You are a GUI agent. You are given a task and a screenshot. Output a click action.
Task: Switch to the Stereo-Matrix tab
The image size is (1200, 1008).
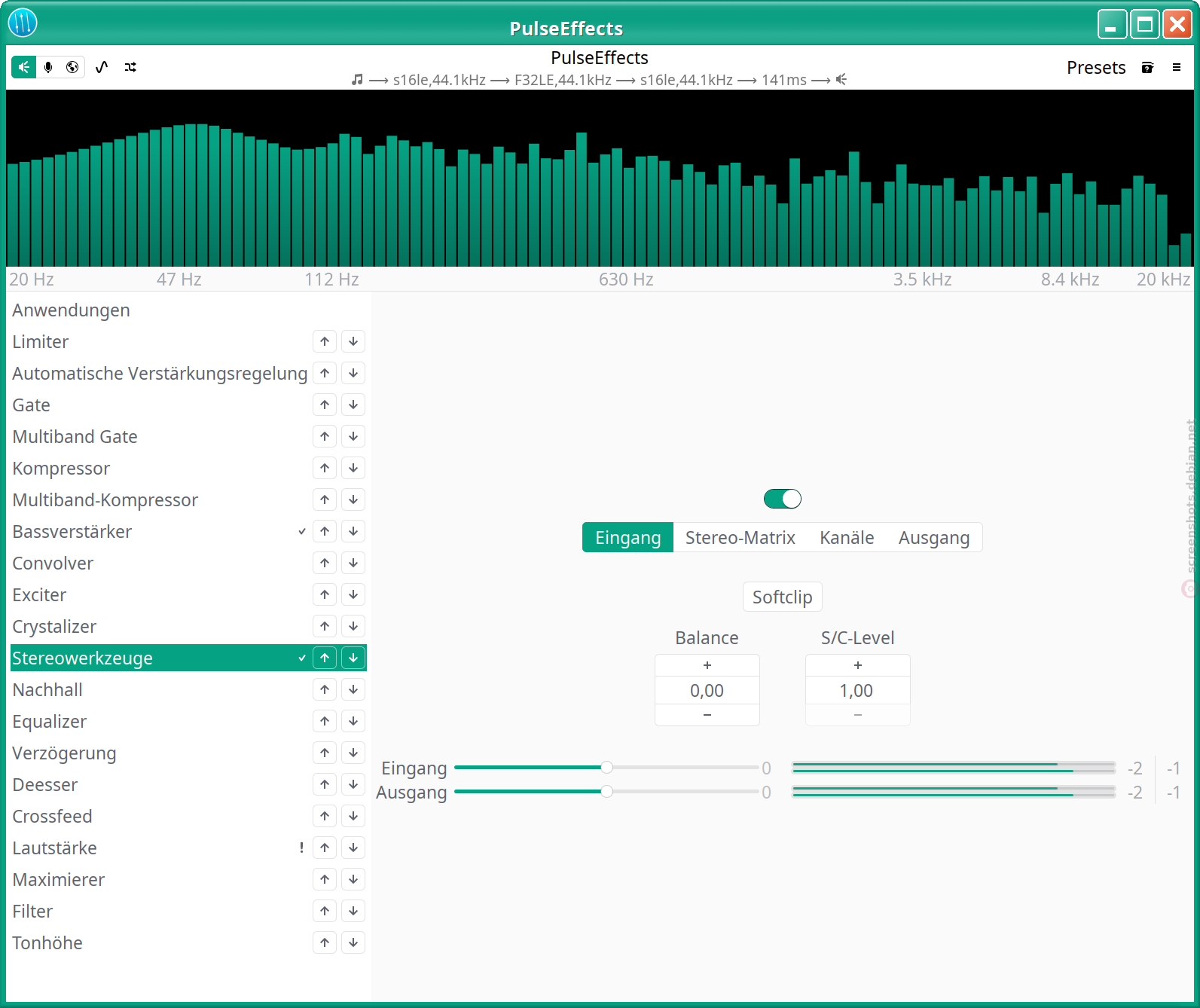[x=740, y=537]
